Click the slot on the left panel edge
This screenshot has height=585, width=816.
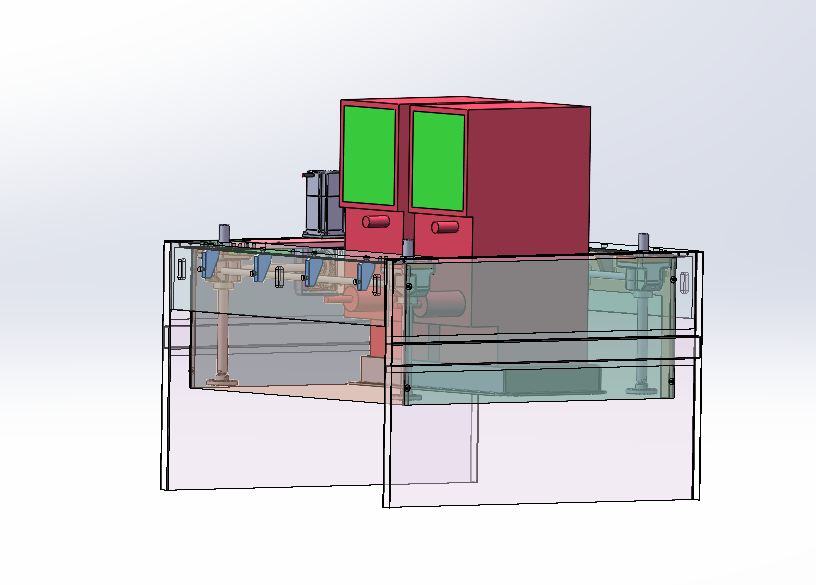(181, 267)
